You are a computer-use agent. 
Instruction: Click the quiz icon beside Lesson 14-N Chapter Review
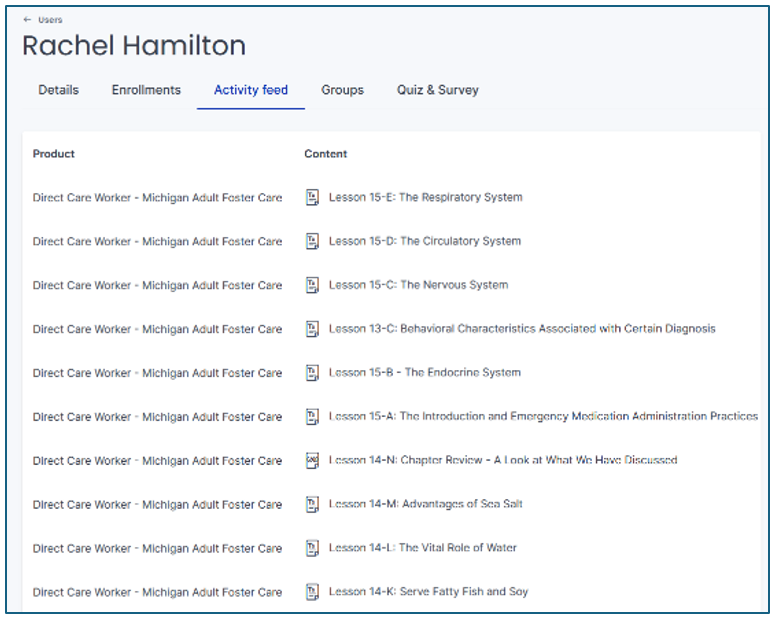pyautogui.click(x=312, y=461)
